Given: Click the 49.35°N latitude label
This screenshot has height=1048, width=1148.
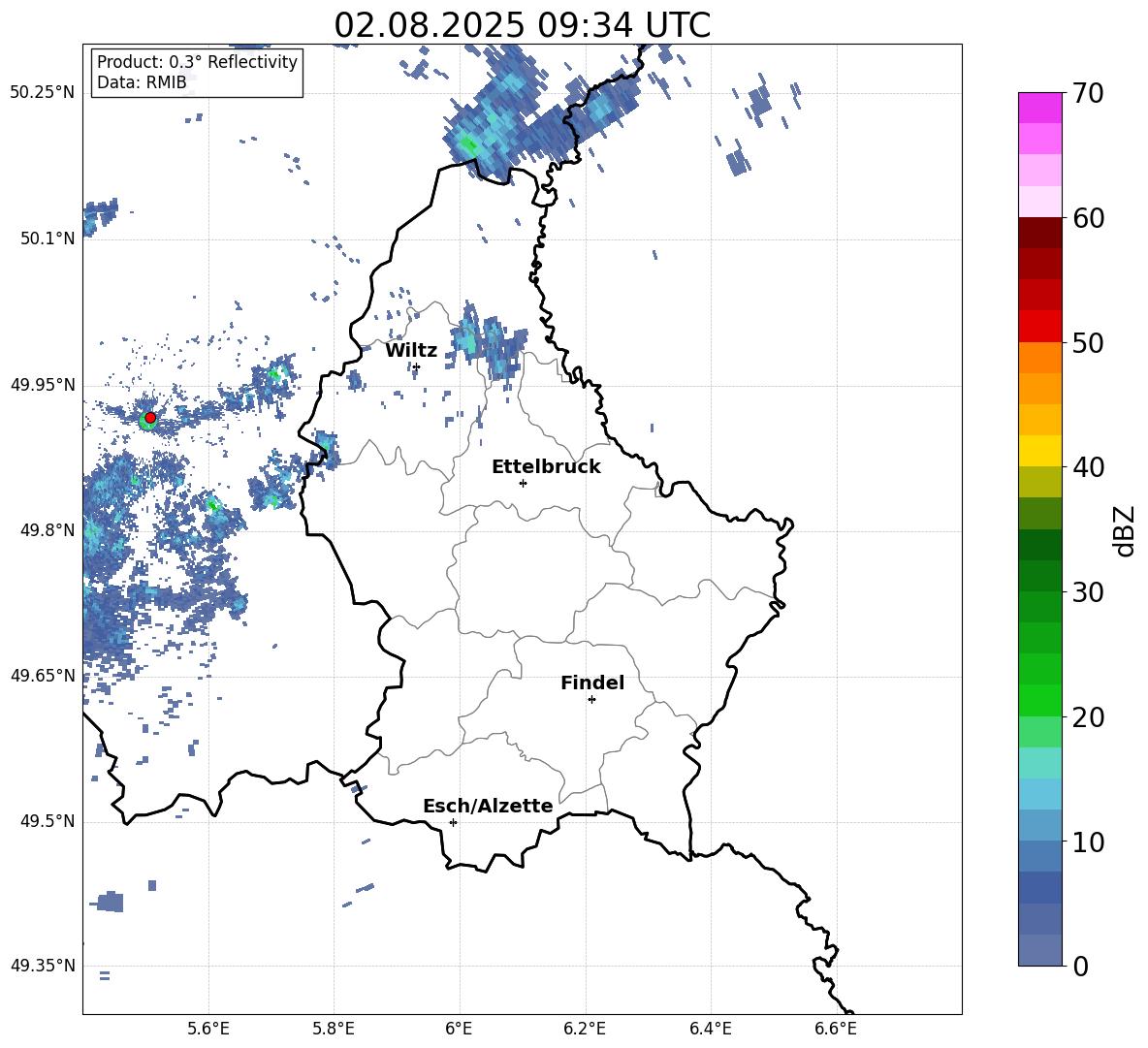Looking at the screenshot, I should point(43,966).
